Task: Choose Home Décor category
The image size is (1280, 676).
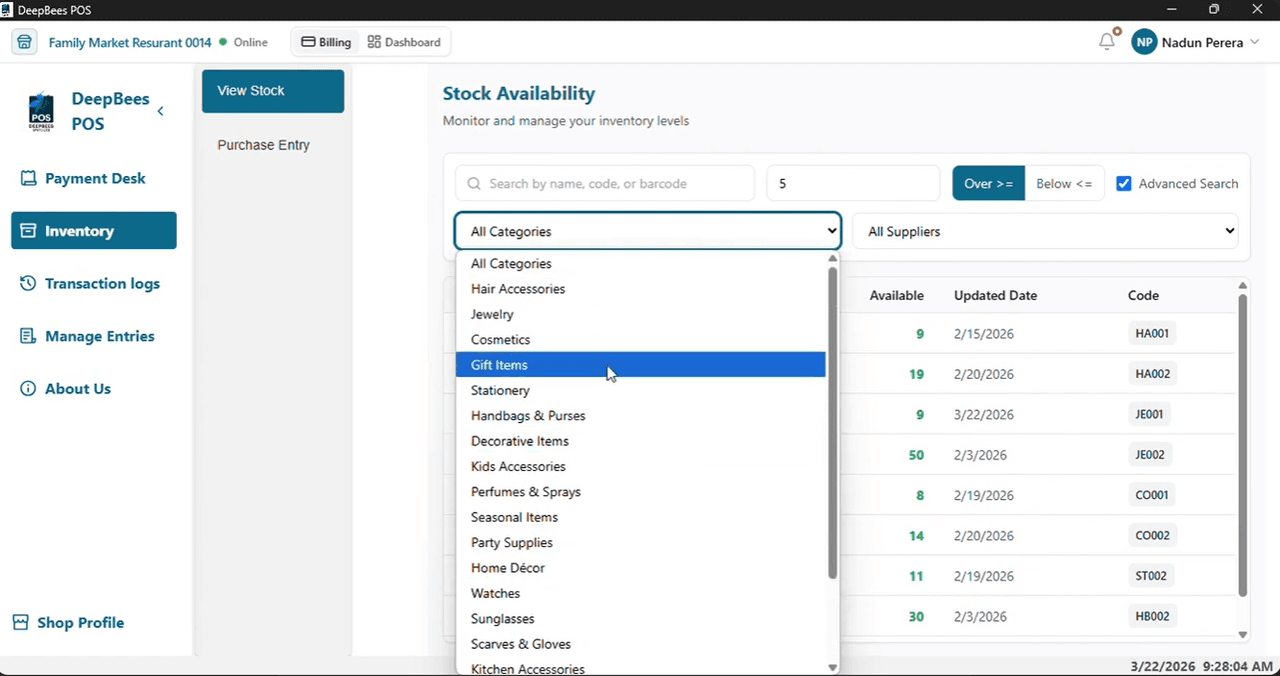Action: coord(640,568)
